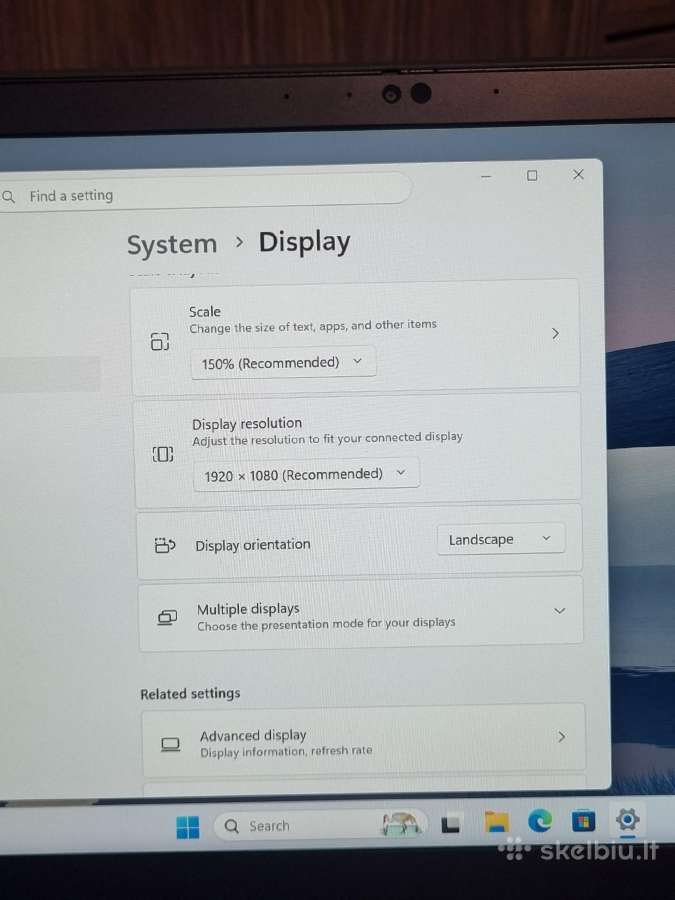675x900 pixels.
Task: Close the Settings window
Action: click(578, 174)
